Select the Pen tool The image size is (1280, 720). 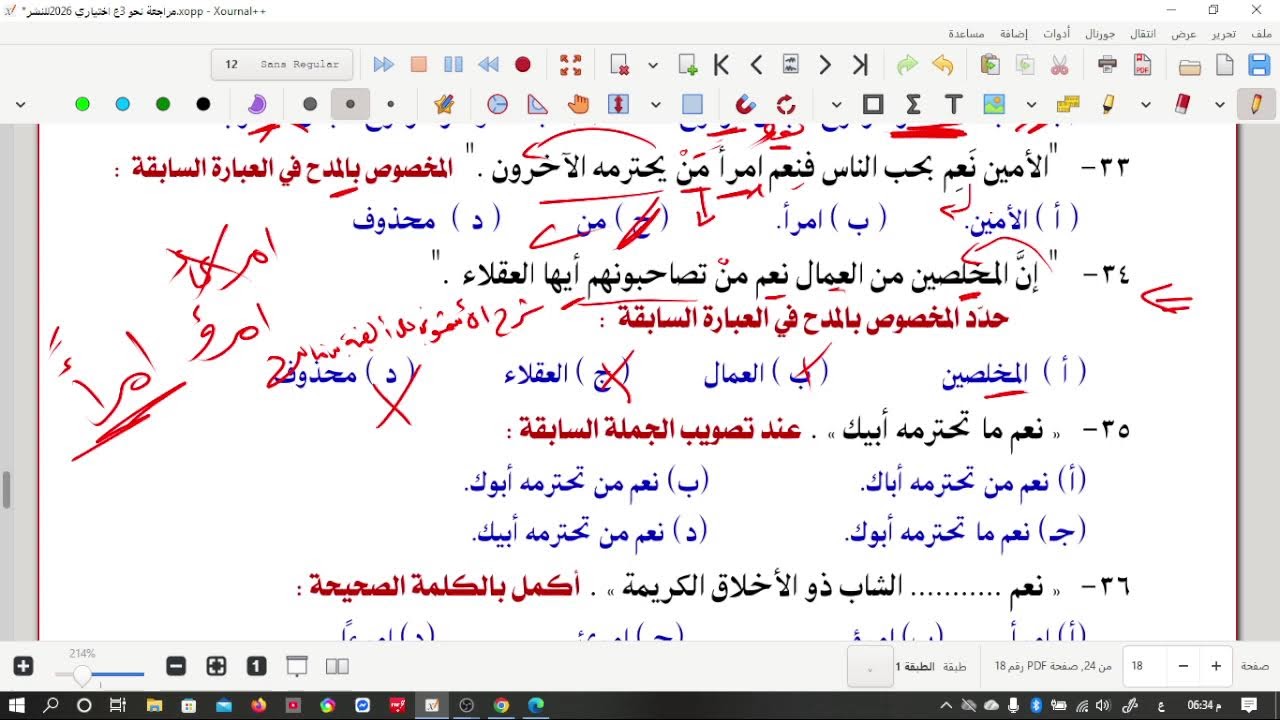pyautogui.click(x=1255, y=104)
